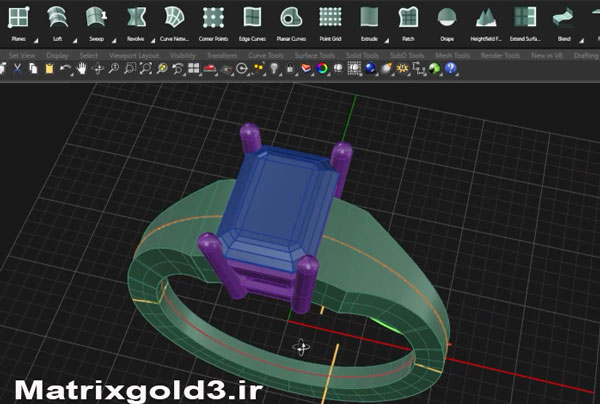600x404 pixels.
Task: Click the Render blue ball icon
Action: (370, 69)
